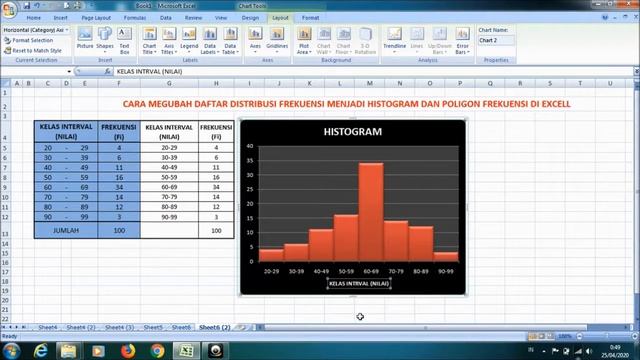Open the Format chart tab
This screenshot has width=640, height=360.
[311, 18]
